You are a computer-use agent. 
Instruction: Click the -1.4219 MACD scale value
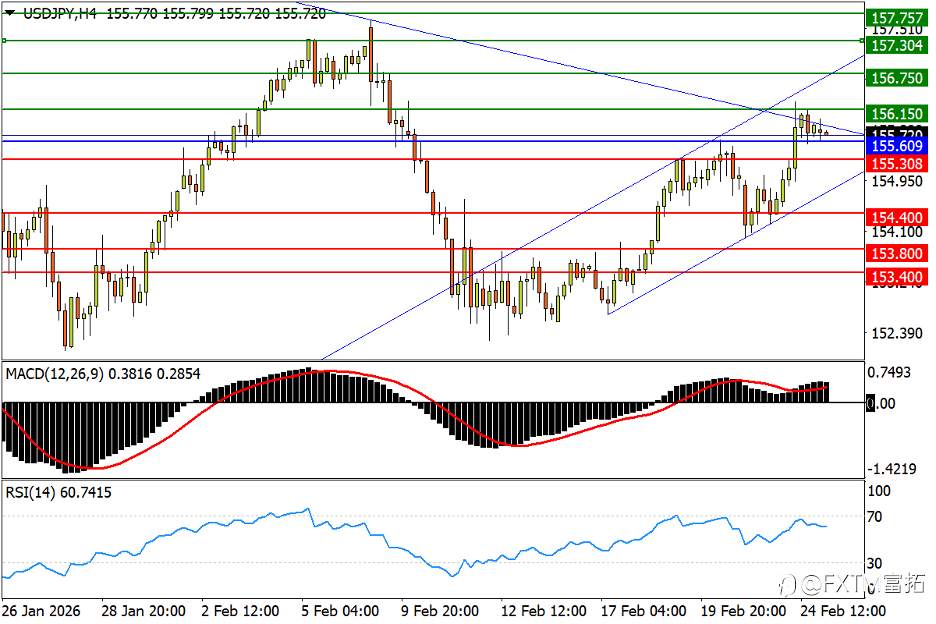click(891, 469)
